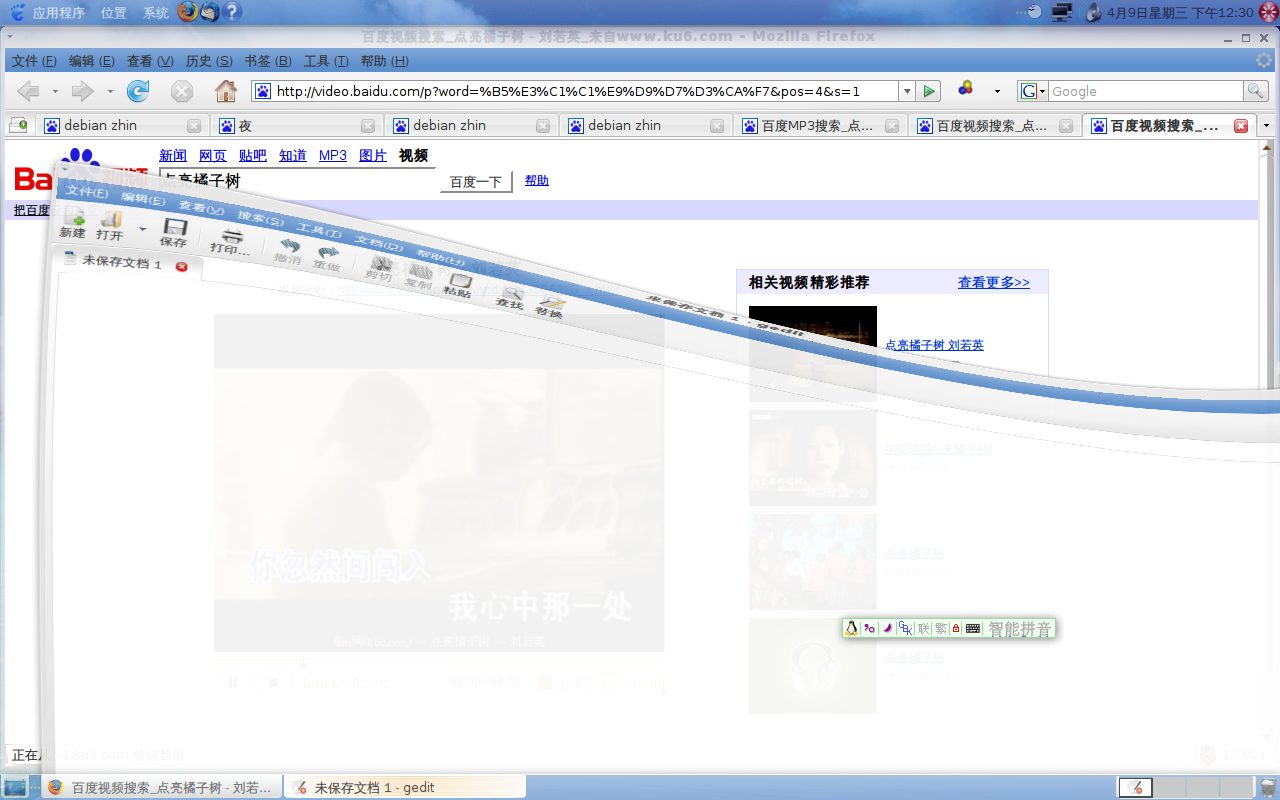The image size is (1280, 800).
Task: Toggle the 联 association mode on input bar
Action: point(924,629)
